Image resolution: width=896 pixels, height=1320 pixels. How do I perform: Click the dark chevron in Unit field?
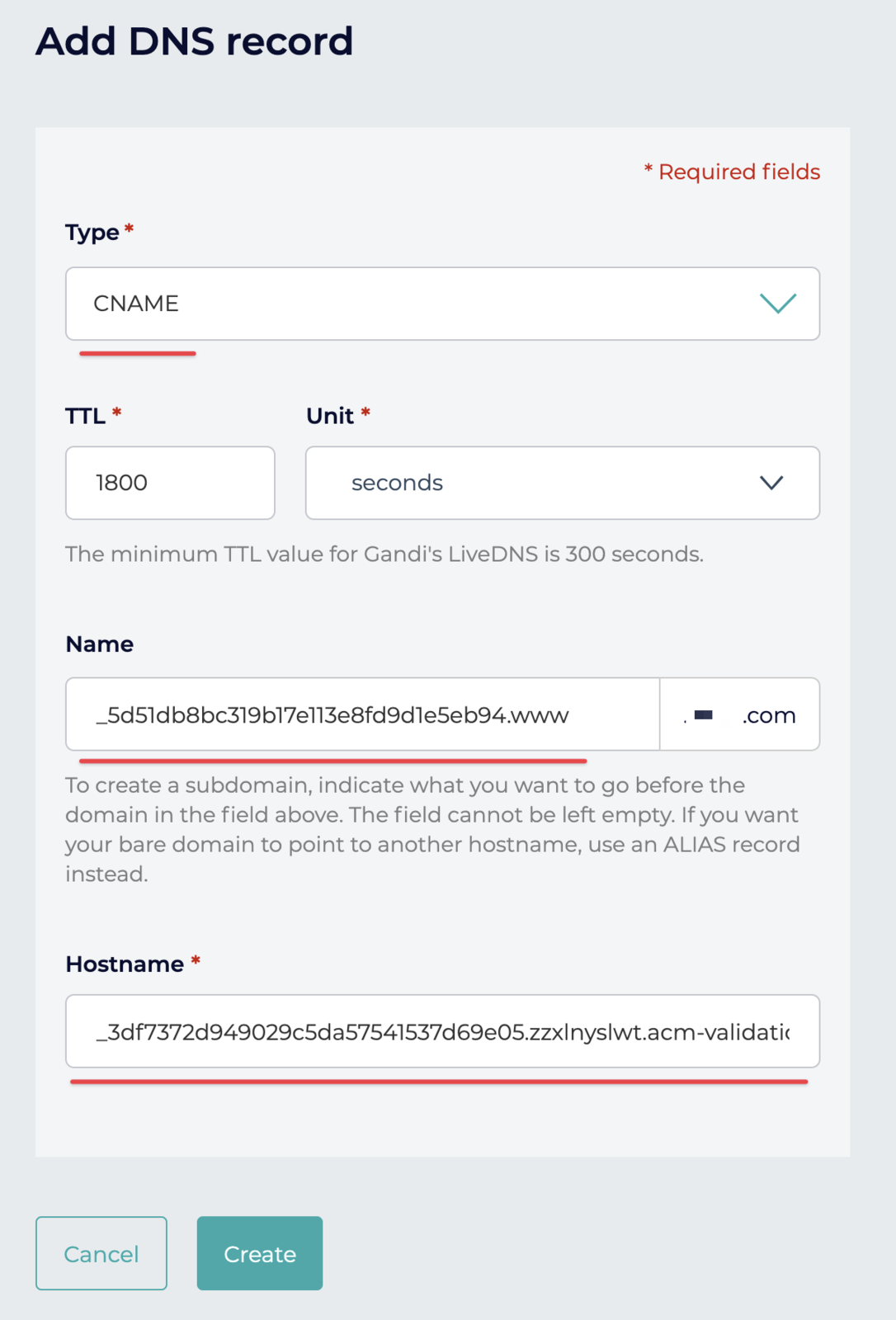771,483
